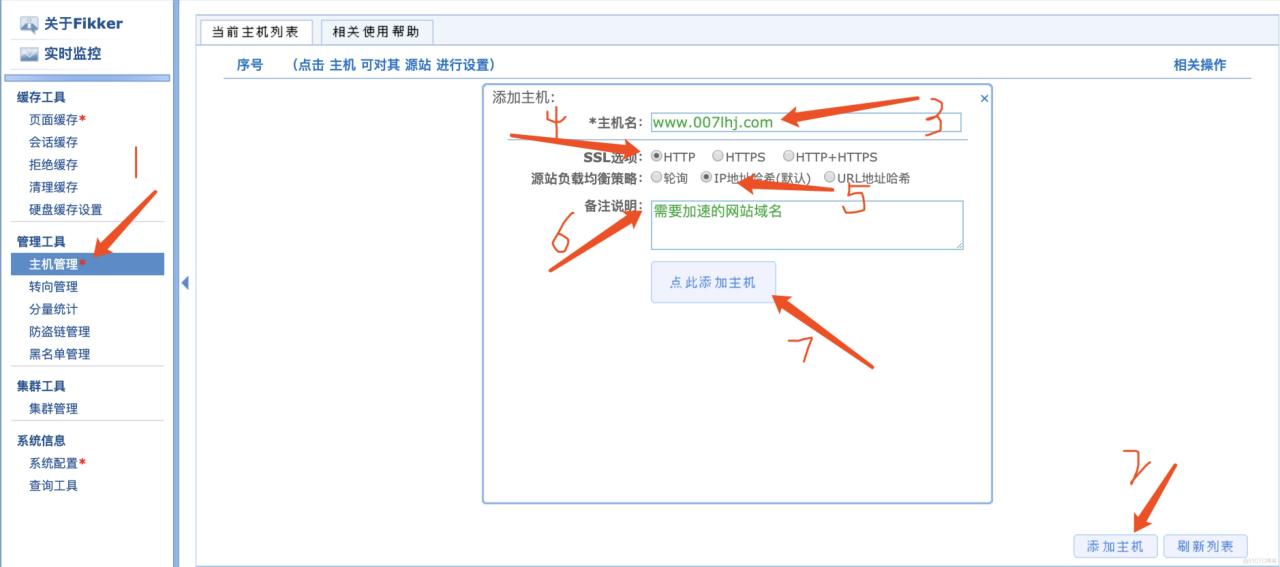Collapse sidebar with the blue arrow
This screenshot has width=1280, height=567.
point(185,283)
